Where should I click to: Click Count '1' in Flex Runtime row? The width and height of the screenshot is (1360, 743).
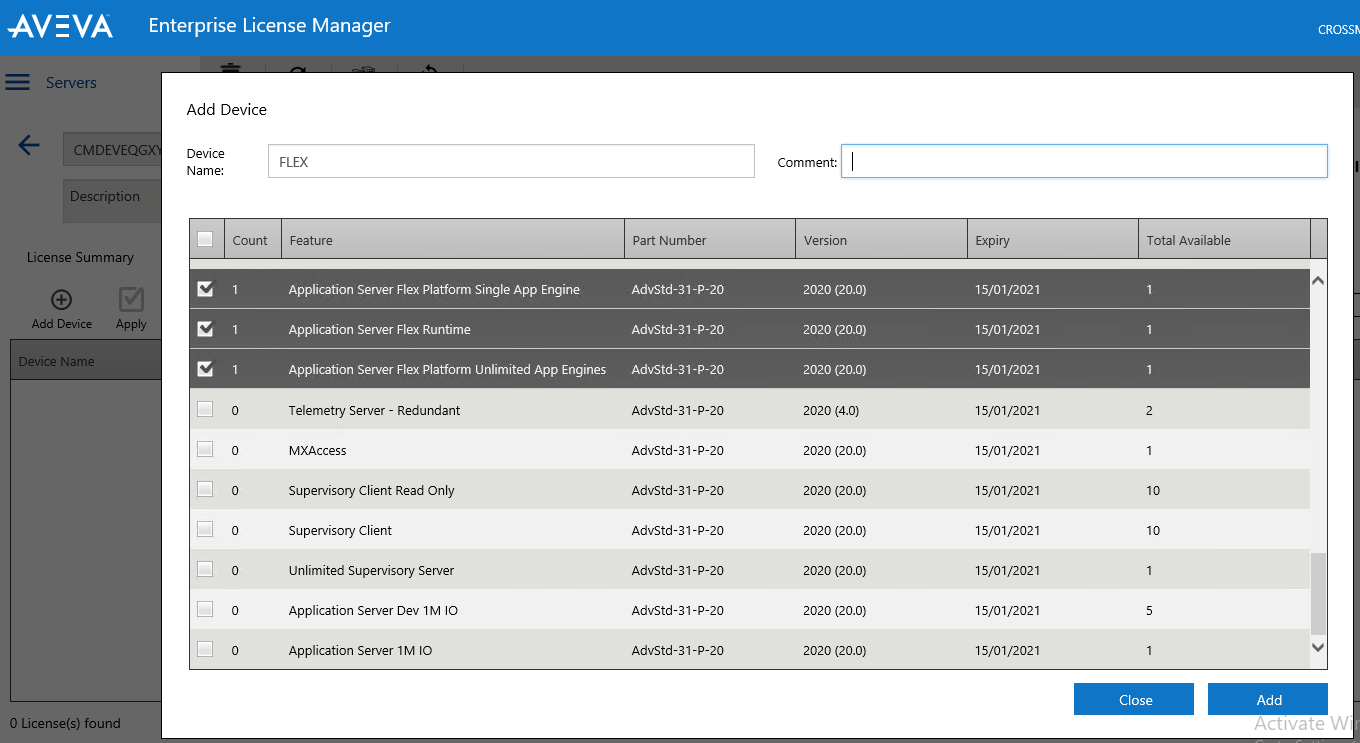pyautogui.click(x=235, y=329)
